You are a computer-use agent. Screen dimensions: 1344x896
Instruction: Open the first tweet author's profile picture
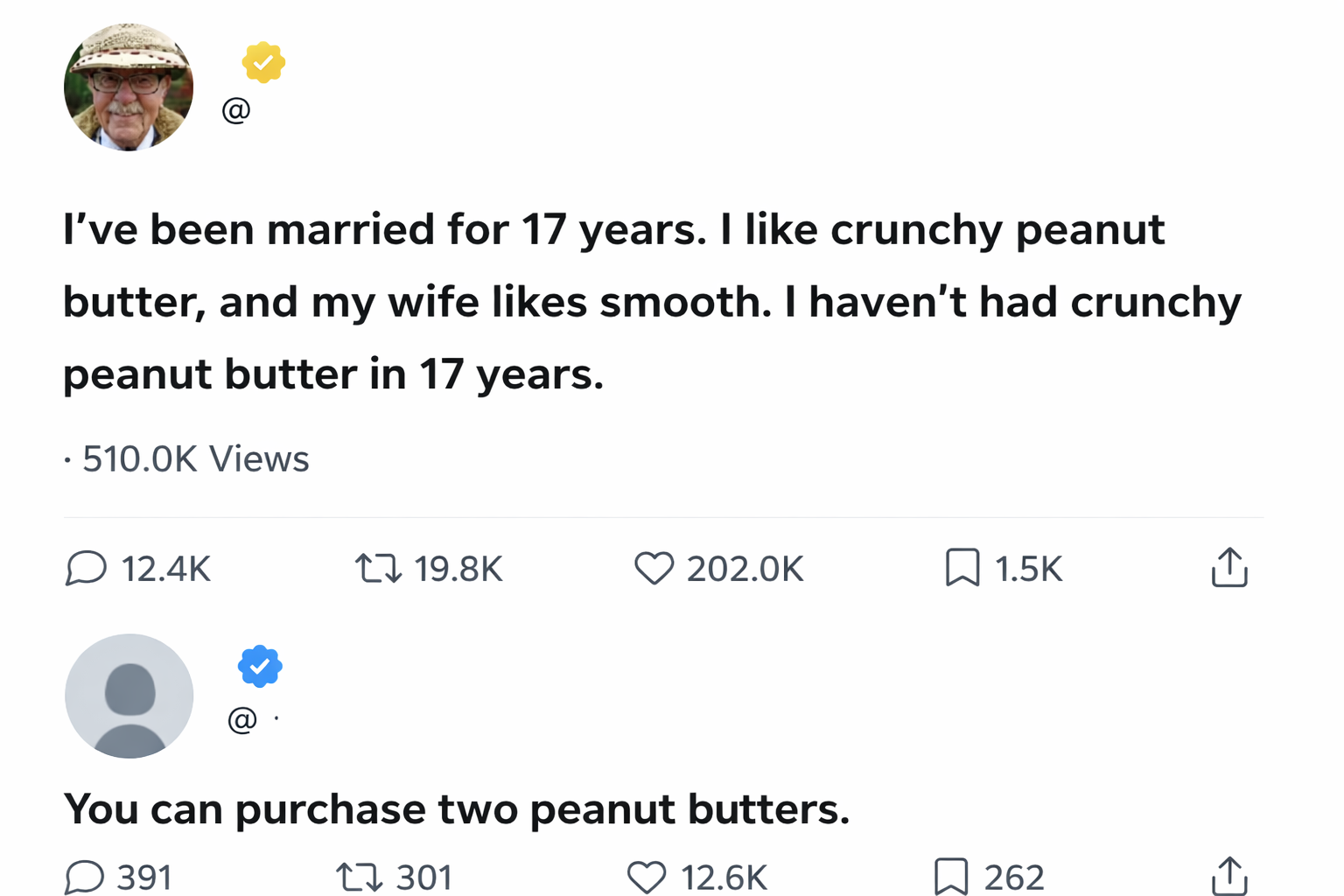[x=128, y=86]
